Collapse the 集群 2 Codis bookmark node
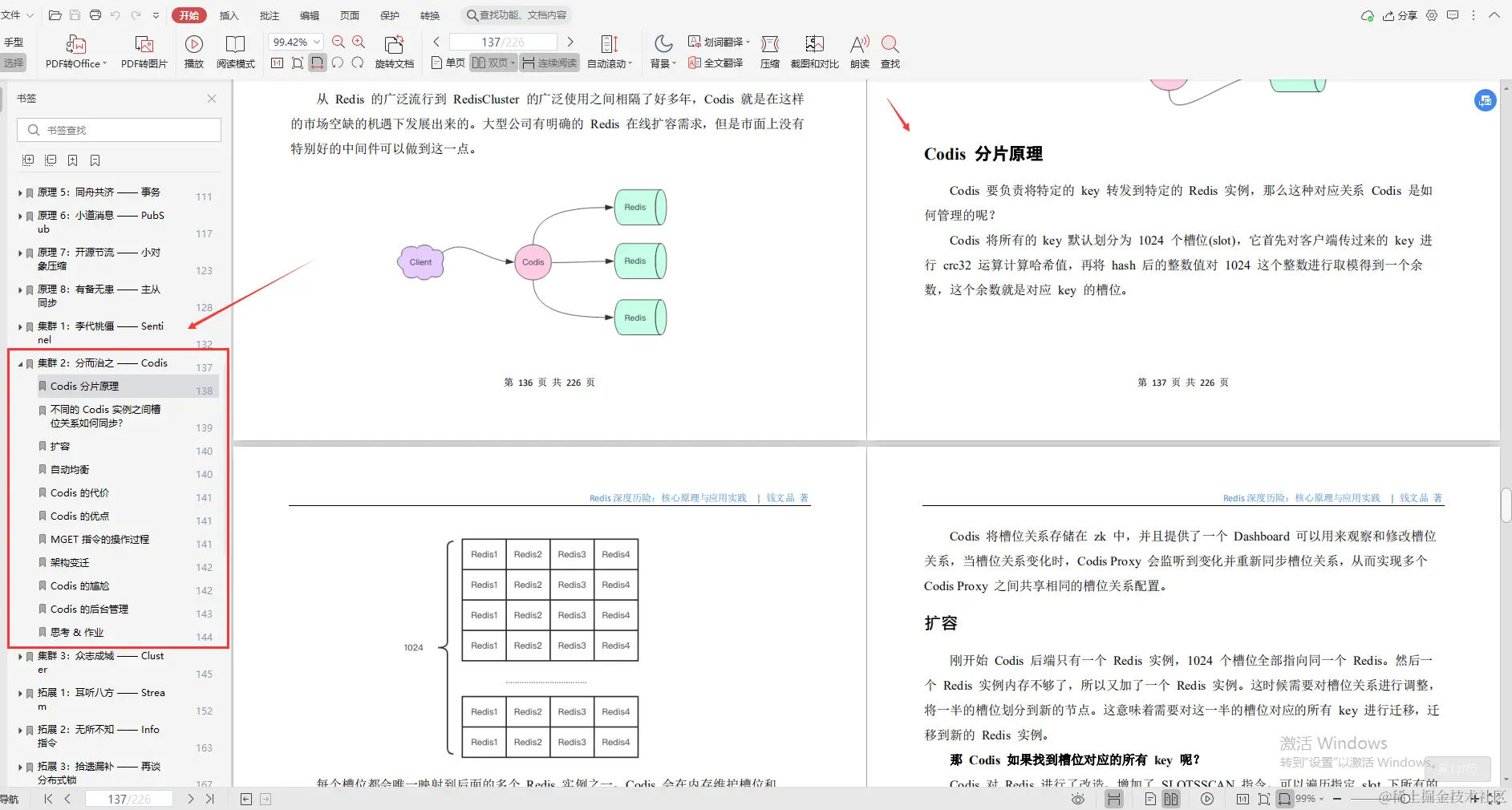The height and width of the screenshot is (810, 1512). tap(22, 362)
